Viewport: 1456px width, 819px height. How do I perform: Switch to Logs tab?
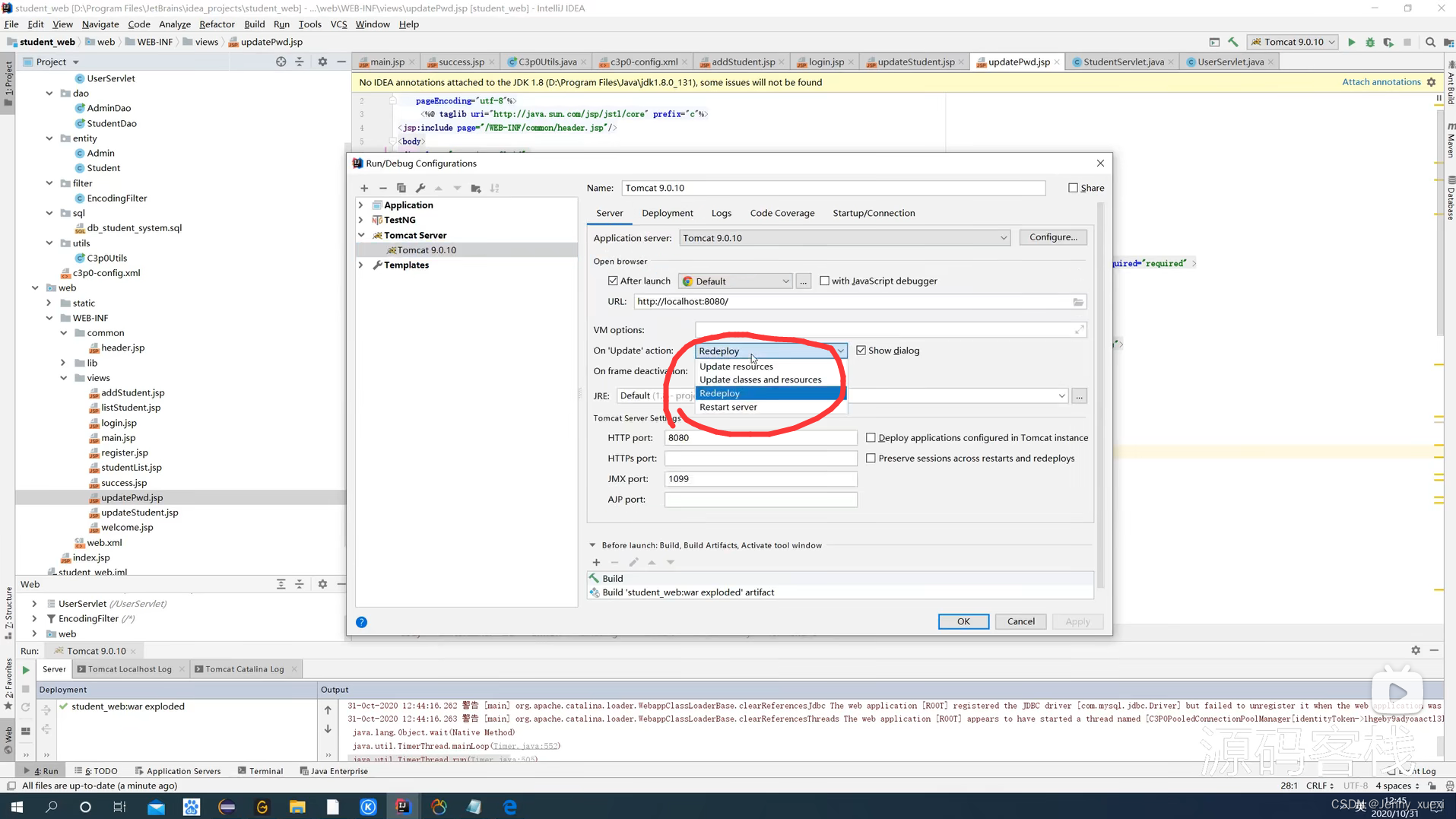click(721, 213)
